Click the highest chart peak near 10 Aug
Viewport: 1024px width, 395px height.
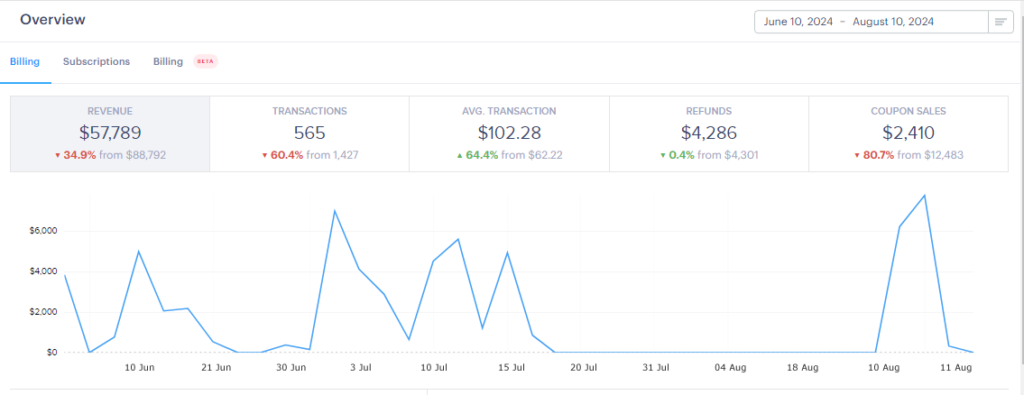[x=924, y=195]
